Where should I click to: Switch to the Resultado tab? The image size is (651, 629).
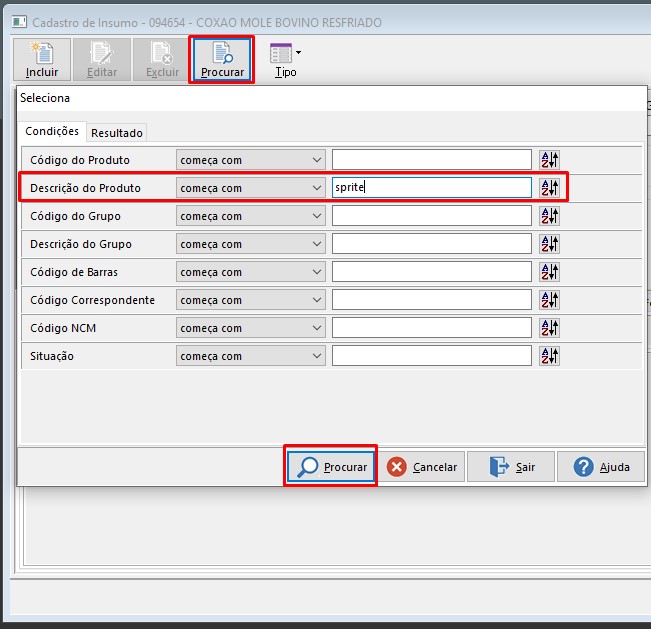(x=117, y=133)
